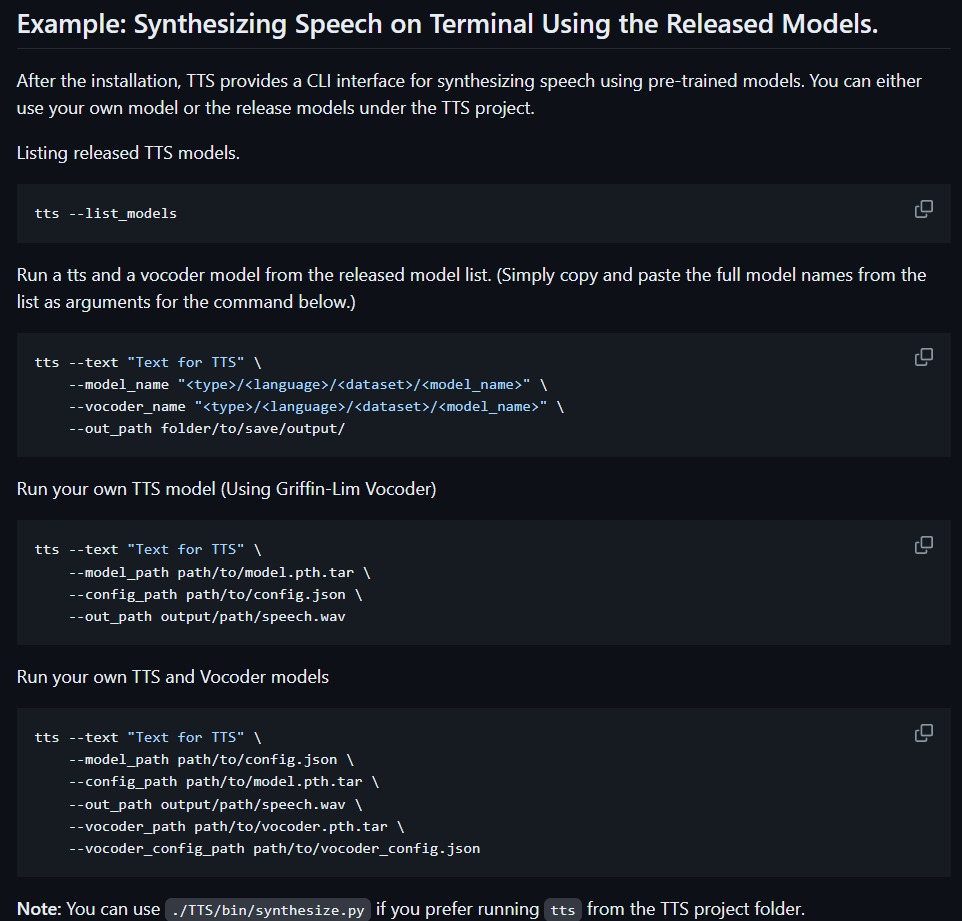Click the --vocoder_path path/to/vocoder.pth.tar line
Viewport: 962px width, 921px height.
pos(236,827)
